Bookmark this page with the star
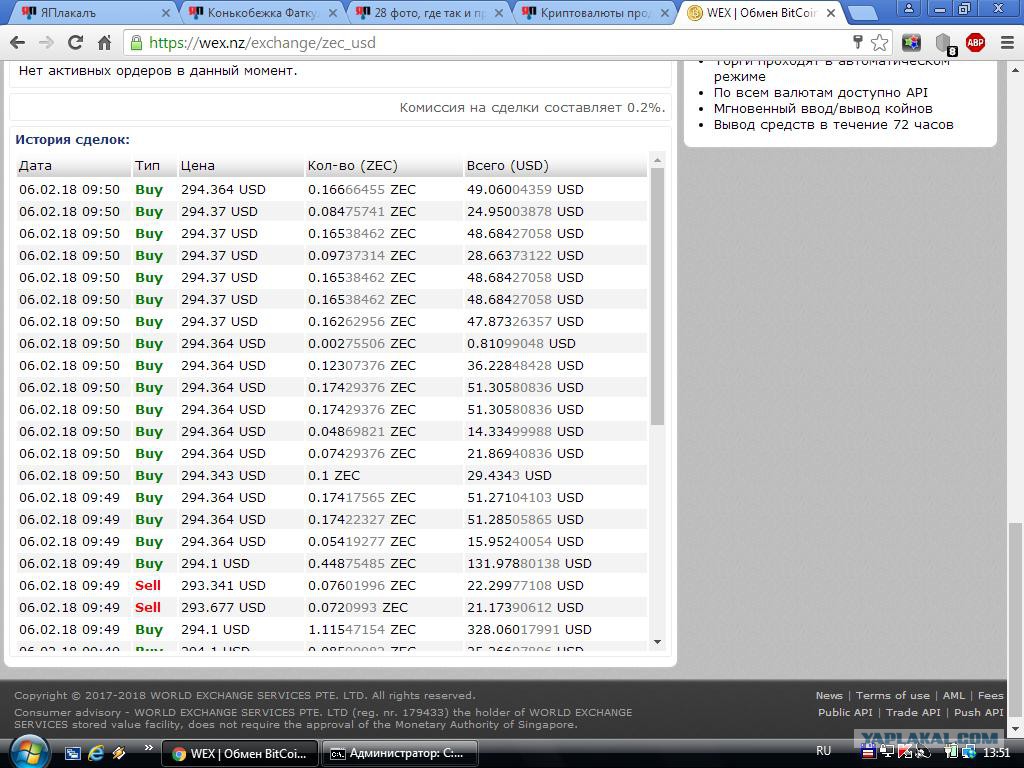This screenshot has width=1024, height=768. 880,43
